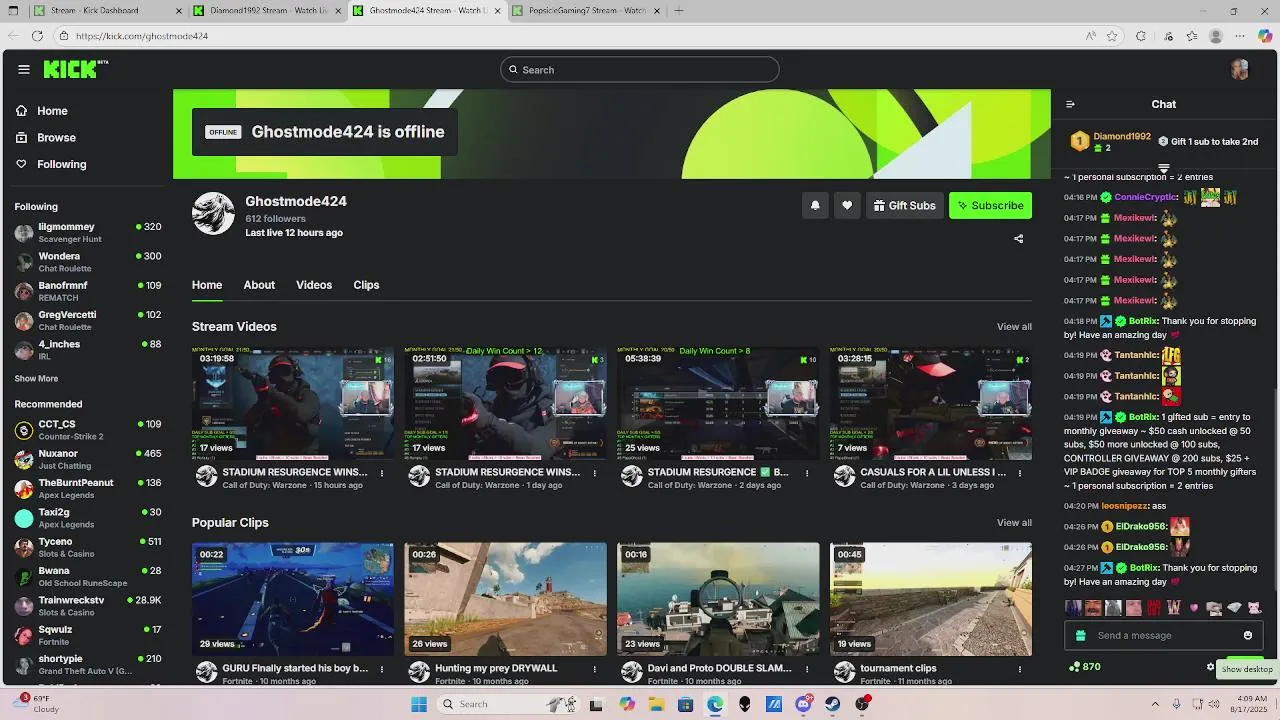This screenshot has width=1280, height=720.
Task: Click the browser back arrow
Action: [13, 36]
